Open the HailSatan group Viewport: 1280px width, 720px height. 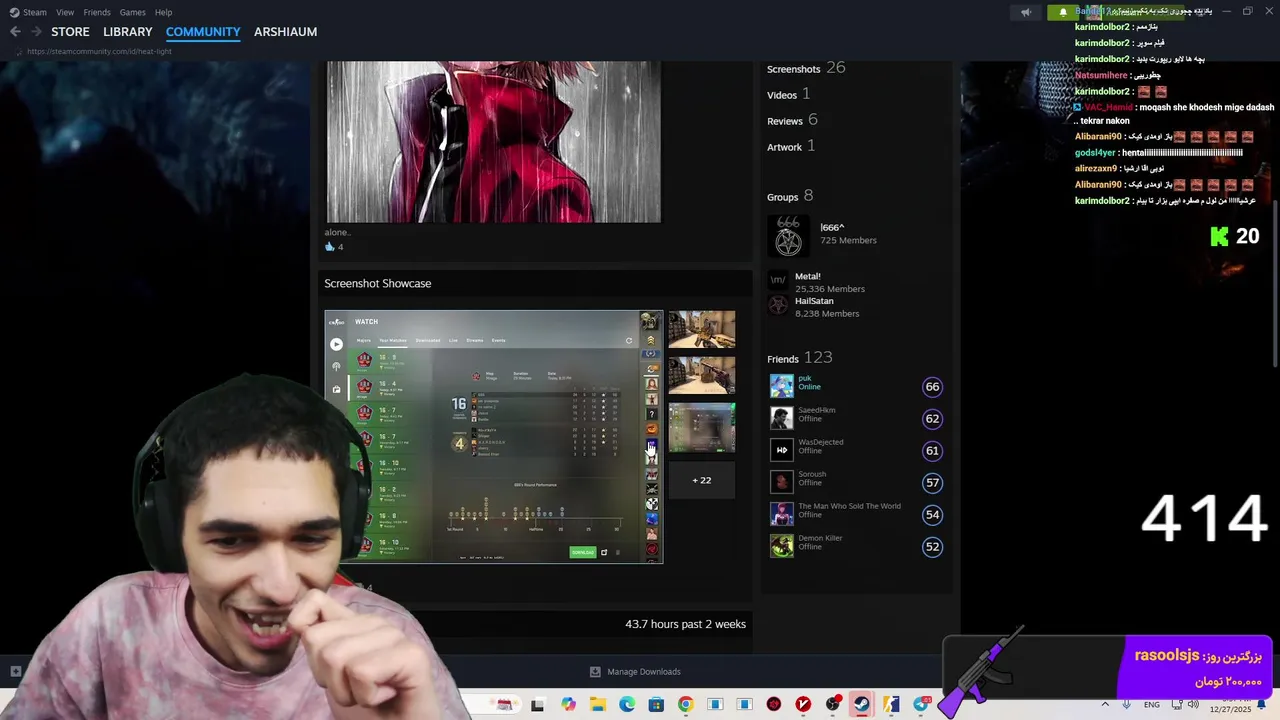click(x=814, y=301)
